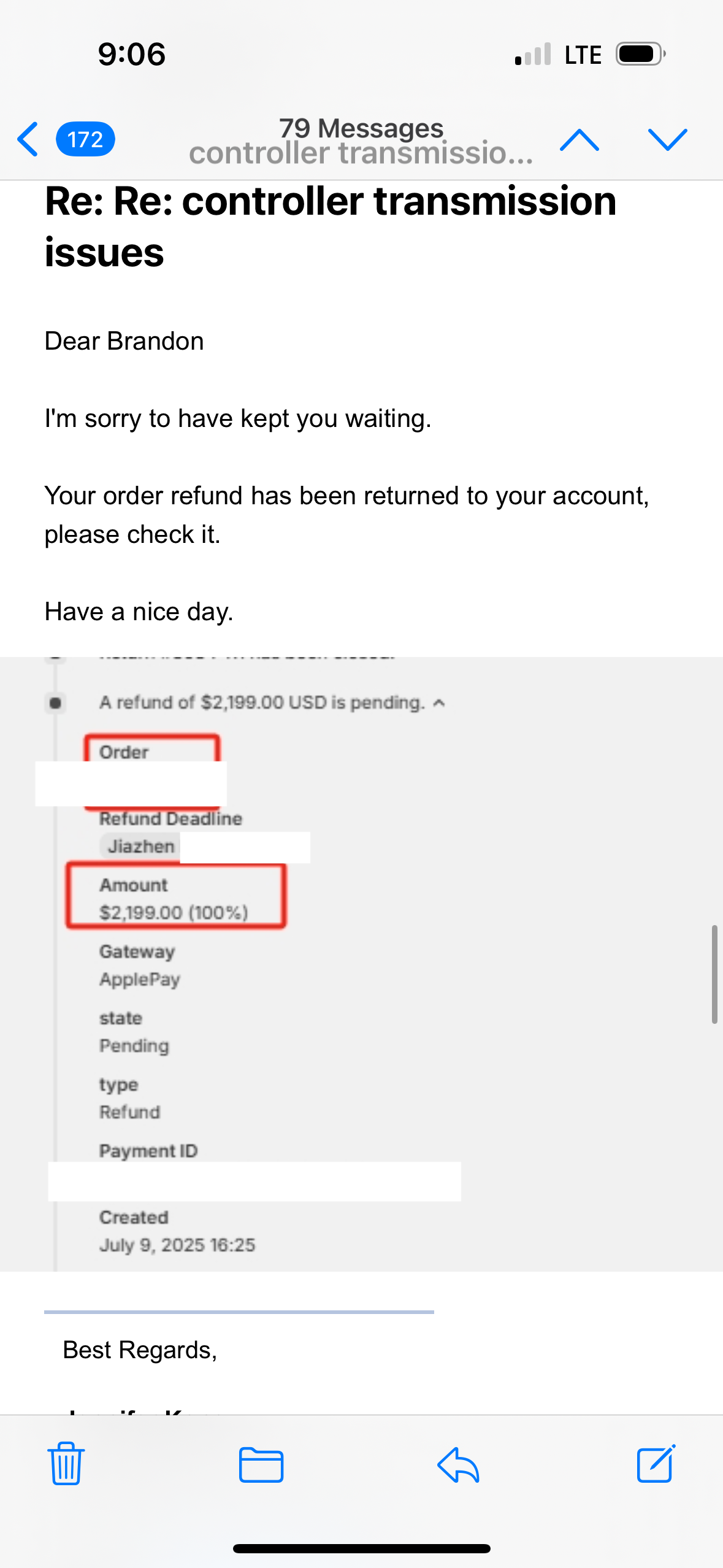Tap the back arrow to the inbox

tap(28, 139)
